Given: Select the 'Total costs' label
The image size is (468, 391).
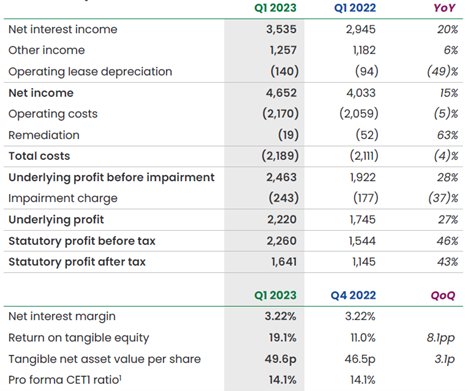Looking at the screenshot, I should (39, 156).
